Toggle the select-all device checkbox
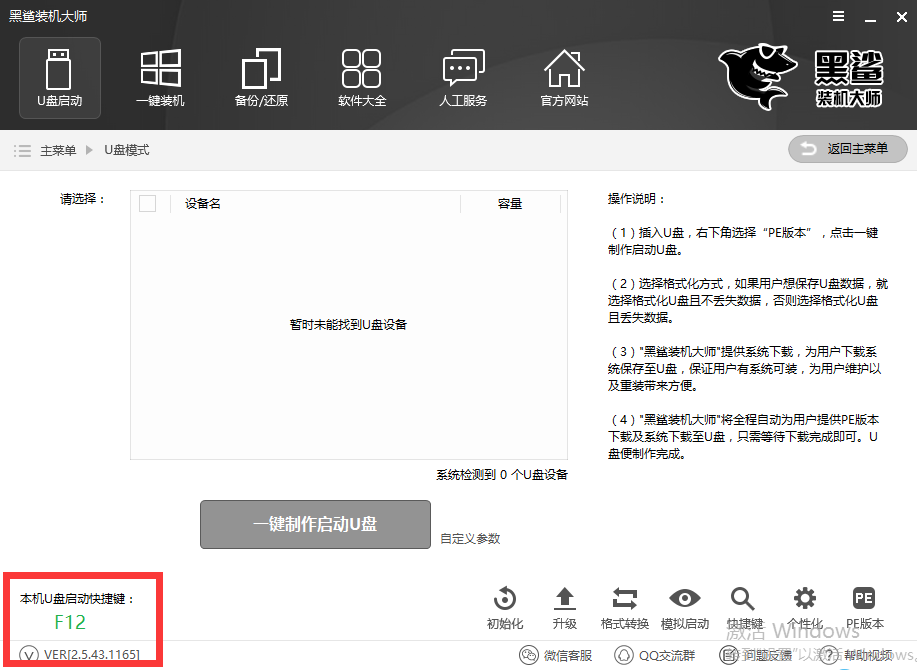 147,203
